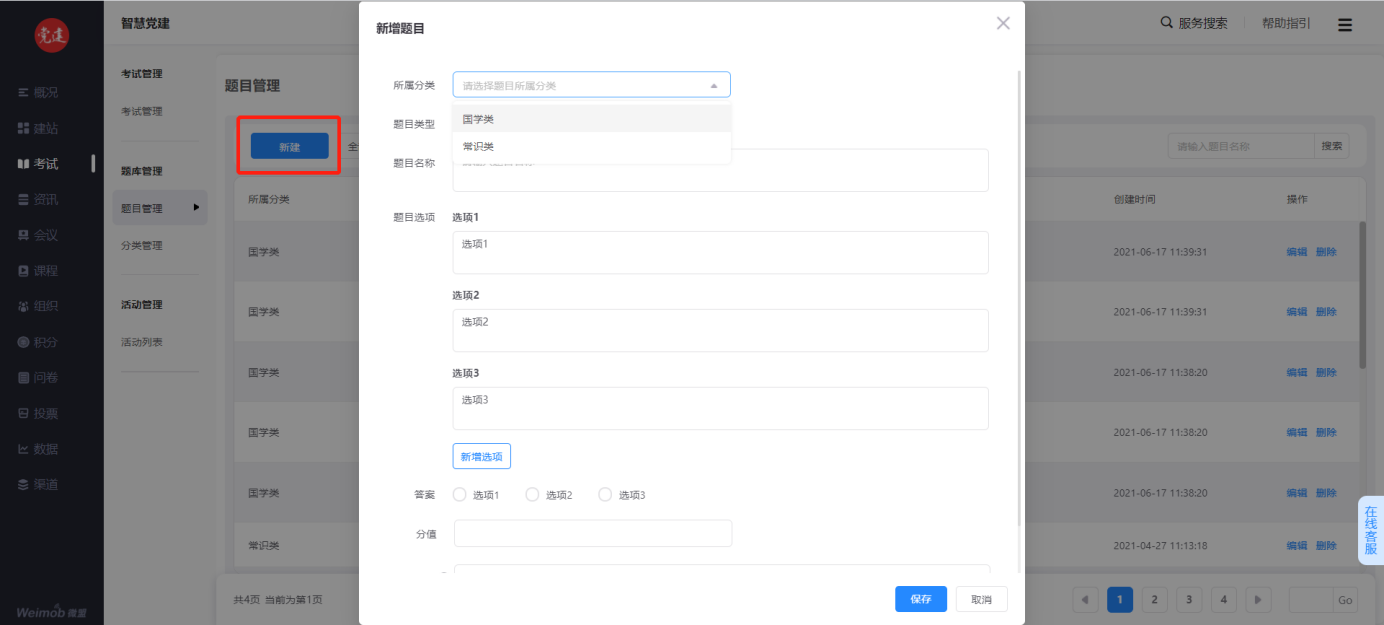This screenshot has width=1384, height=625.
Task: Select 选项2 as the answer
Action: coord(532,494)
